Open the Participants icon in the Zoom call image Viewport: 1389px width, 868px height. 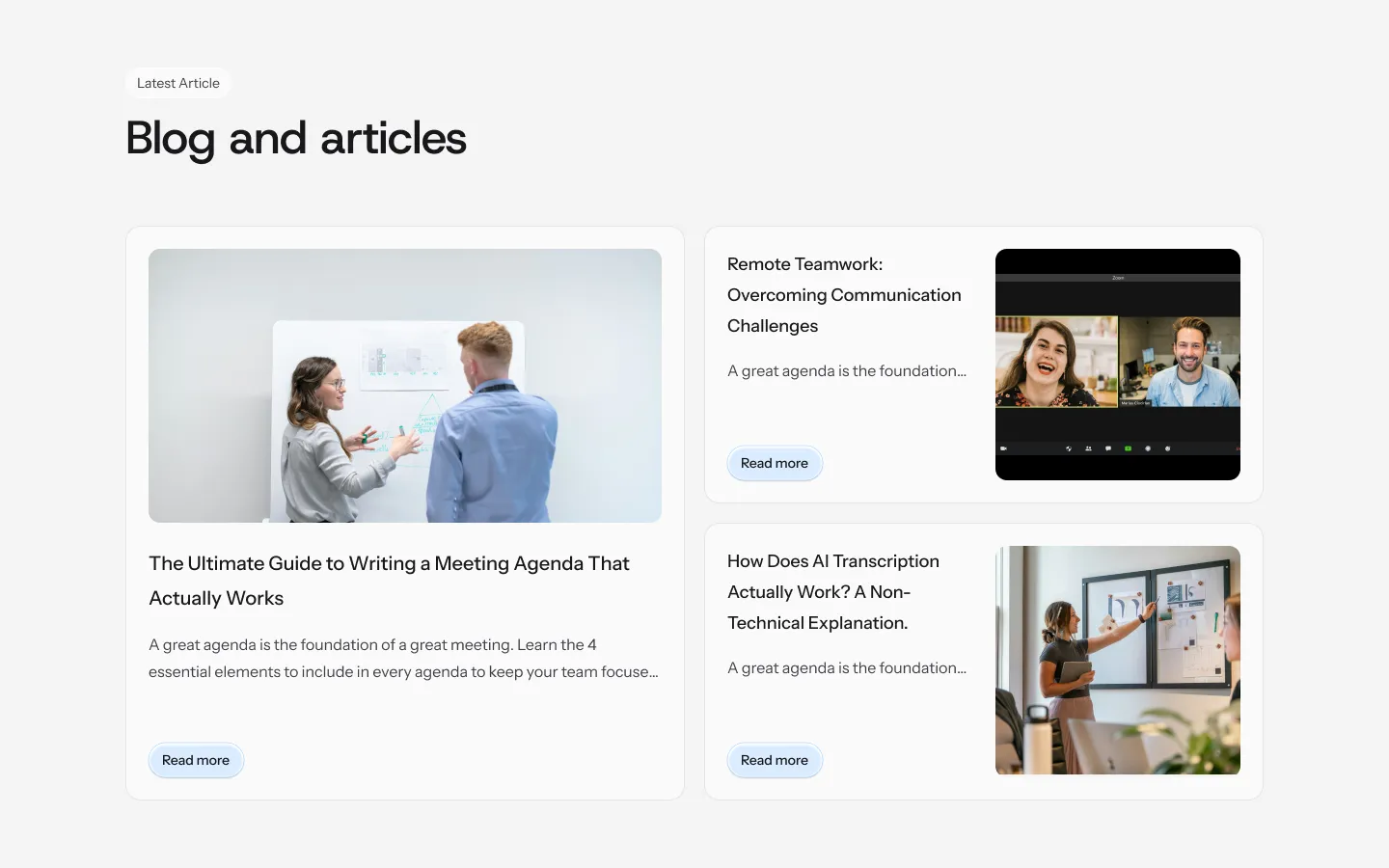click(1088, 448)
